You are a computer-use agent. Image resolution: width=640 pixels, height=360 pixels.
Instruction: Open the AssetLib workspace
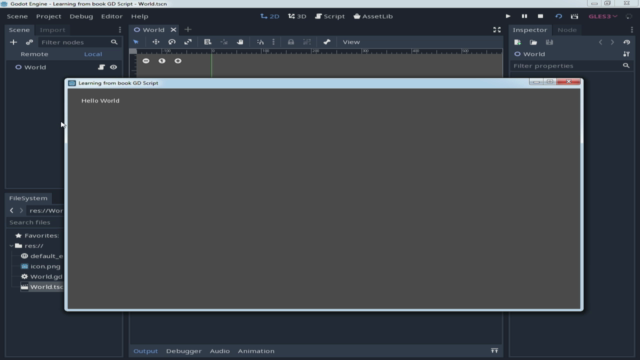pyautogui.click(x=373, y=16)
